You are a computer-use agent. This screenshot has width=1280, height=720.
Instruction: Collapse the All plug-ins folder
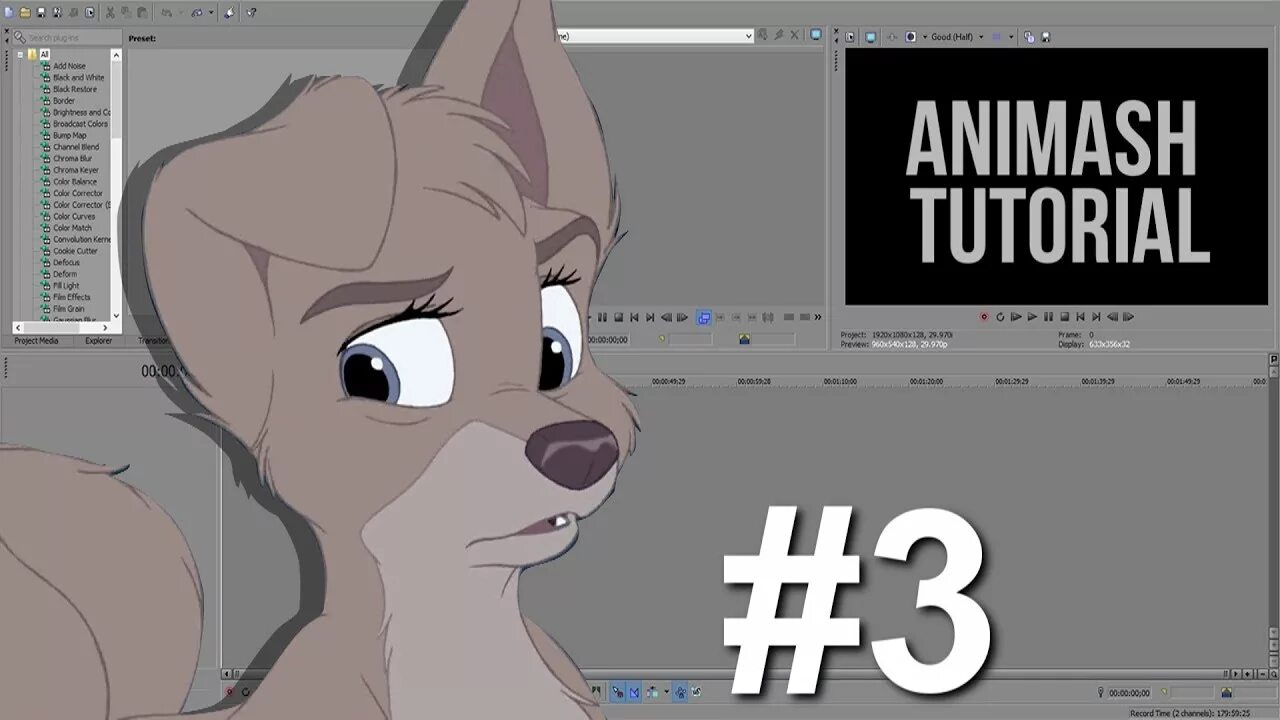click(x=20, y=54)
